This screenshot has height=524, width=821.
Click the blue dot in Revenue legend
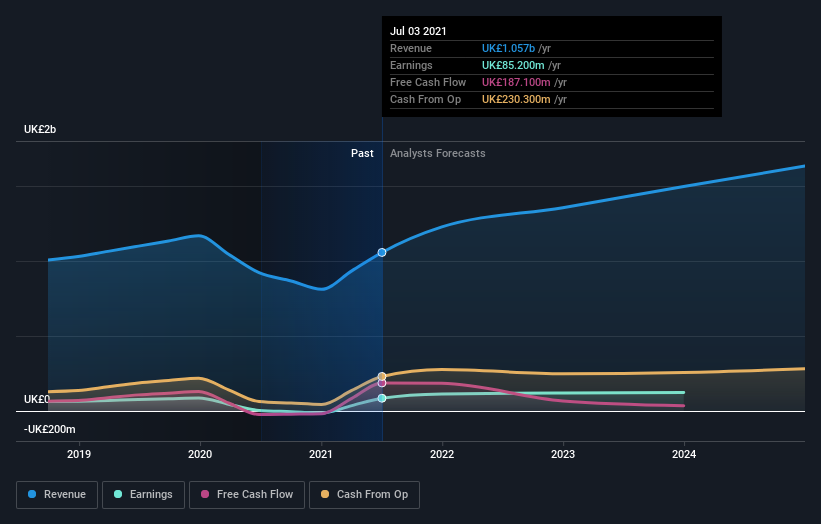pos(32,494)
